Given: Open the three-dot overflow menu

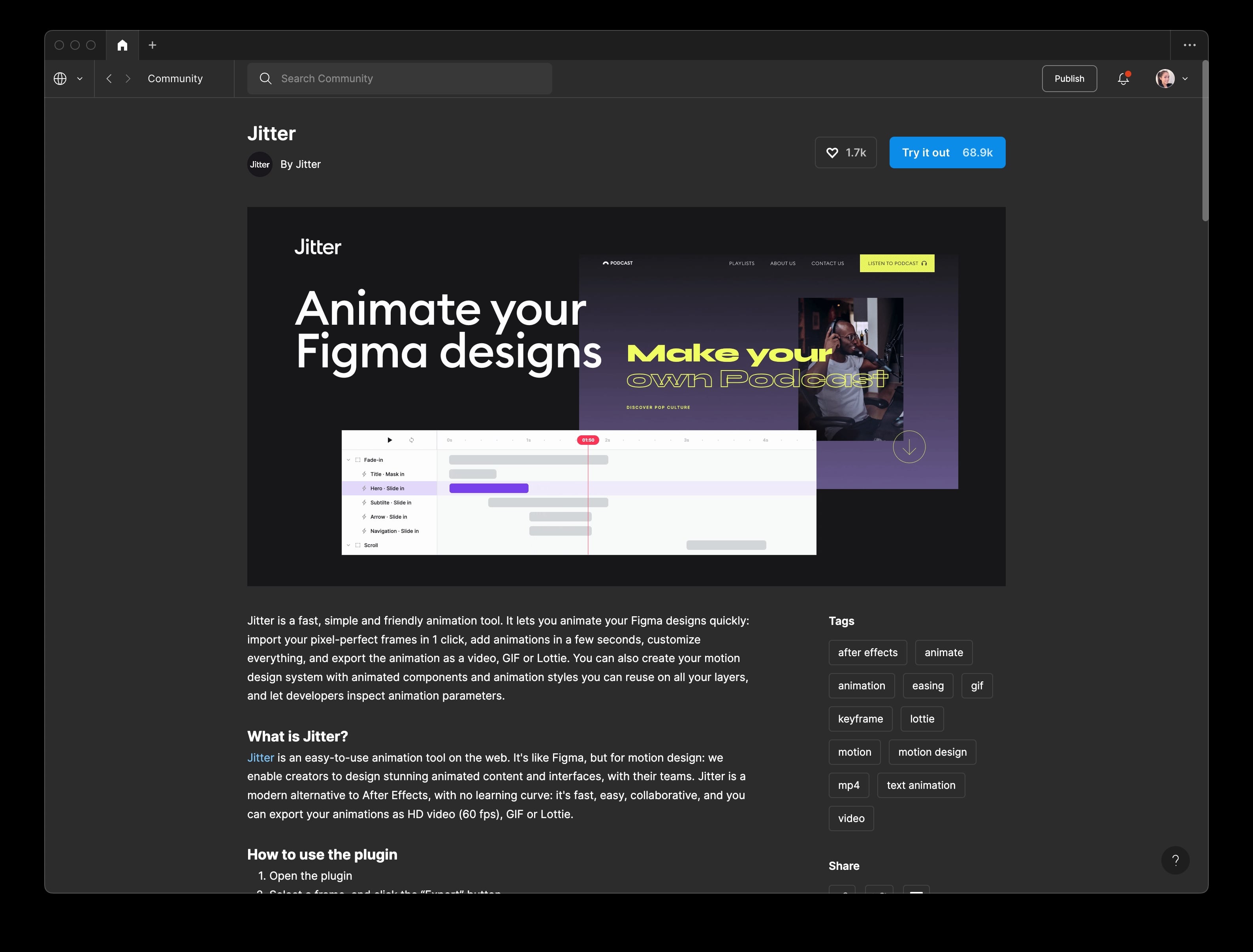Looking at the screenshot, I should pos(1189,45).
